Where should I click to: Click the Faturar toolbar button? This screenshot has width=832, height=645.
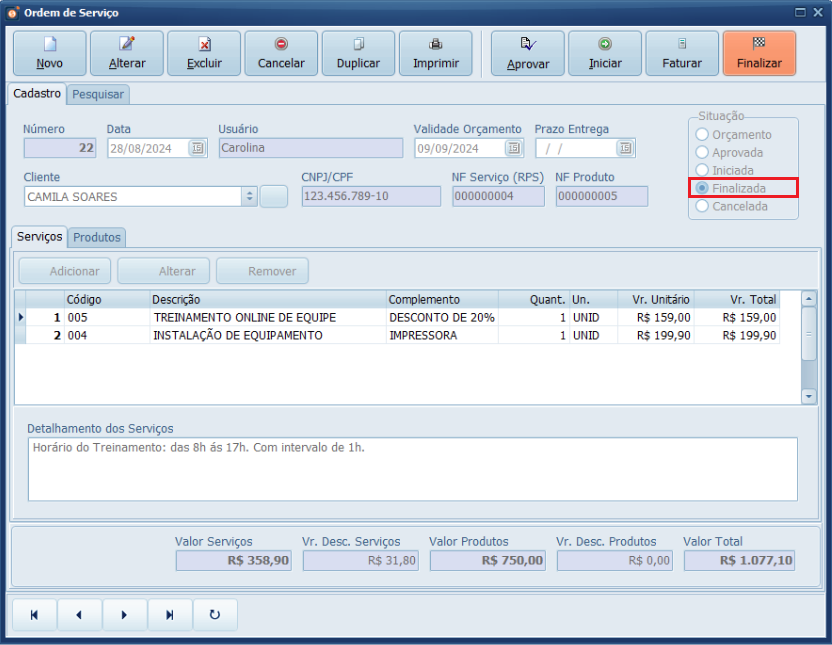682,53
